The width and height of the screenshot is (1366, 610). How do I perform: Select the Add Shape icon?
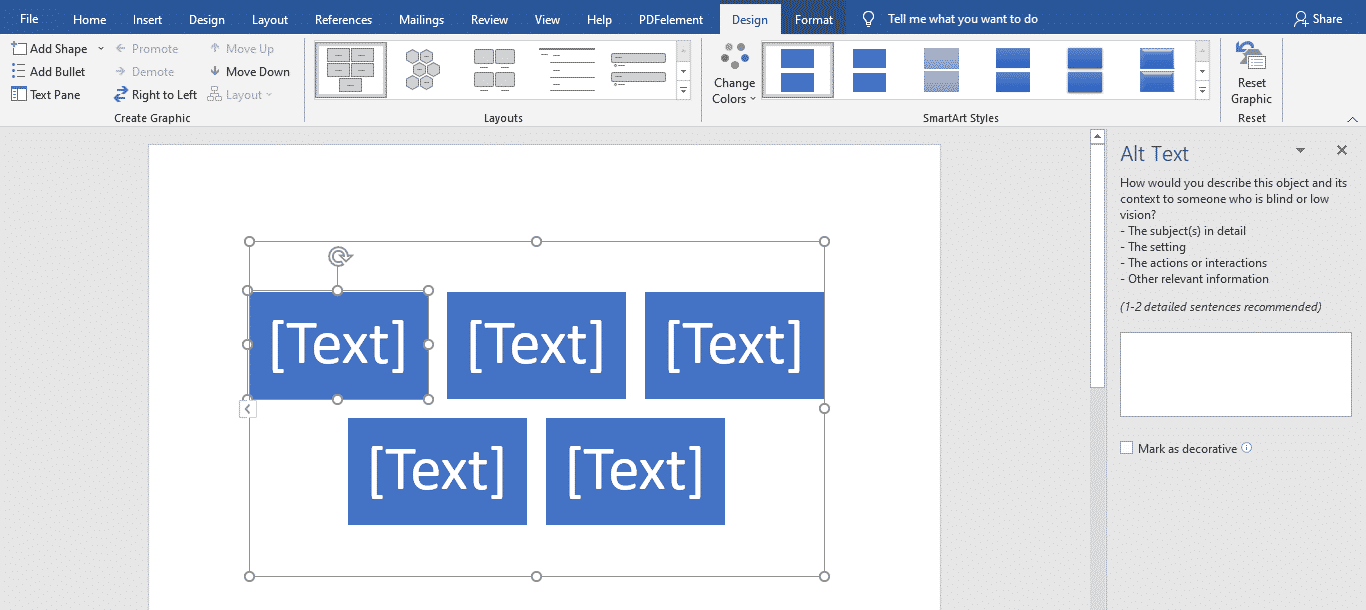click(x=17, y=47)
